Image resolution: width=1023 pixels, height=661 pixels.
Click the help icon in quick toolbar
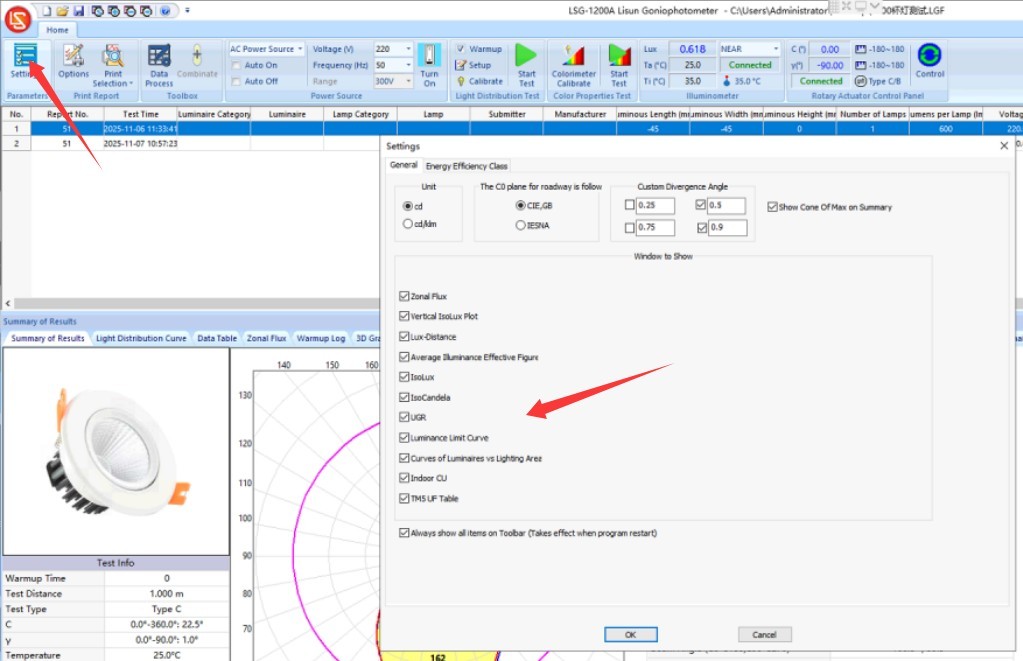[x=166, y=11]
